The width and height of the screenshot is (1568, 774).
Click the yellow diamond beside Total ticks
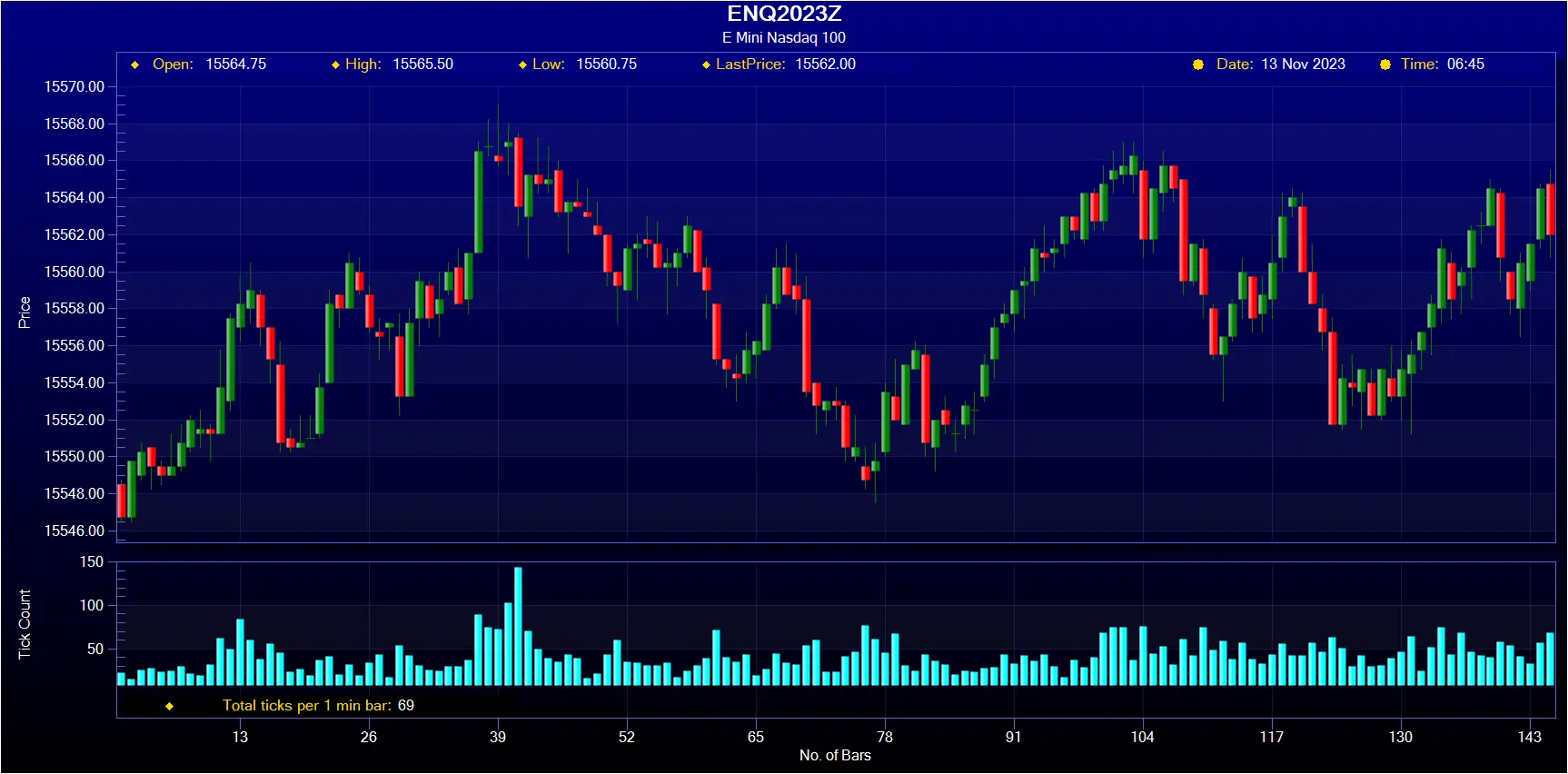point(169,706)
